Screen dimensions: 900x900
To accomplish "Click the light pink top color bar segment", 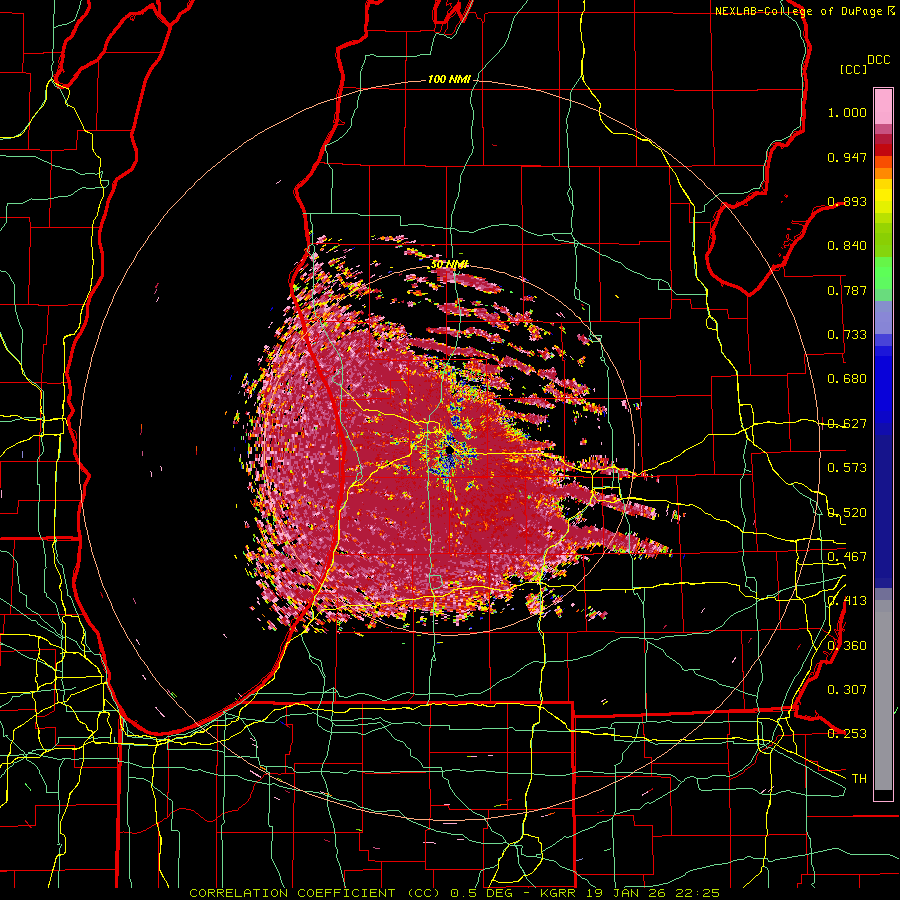I will [883, 106].
